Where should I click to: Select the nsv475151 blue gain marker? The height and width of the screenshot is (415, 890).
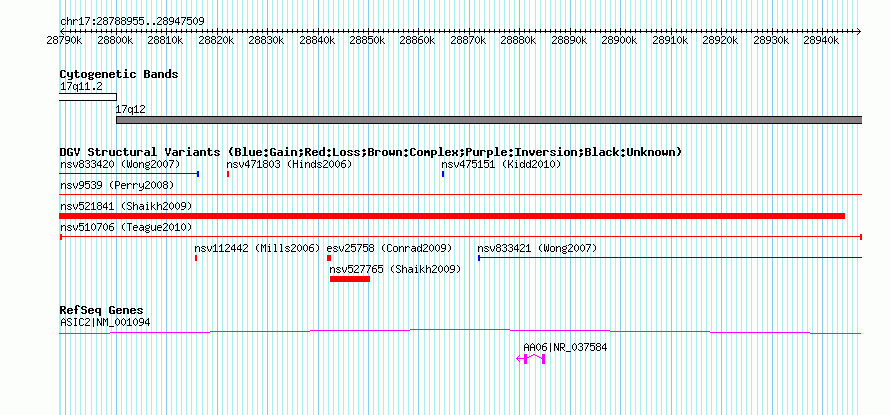point(443,174)
